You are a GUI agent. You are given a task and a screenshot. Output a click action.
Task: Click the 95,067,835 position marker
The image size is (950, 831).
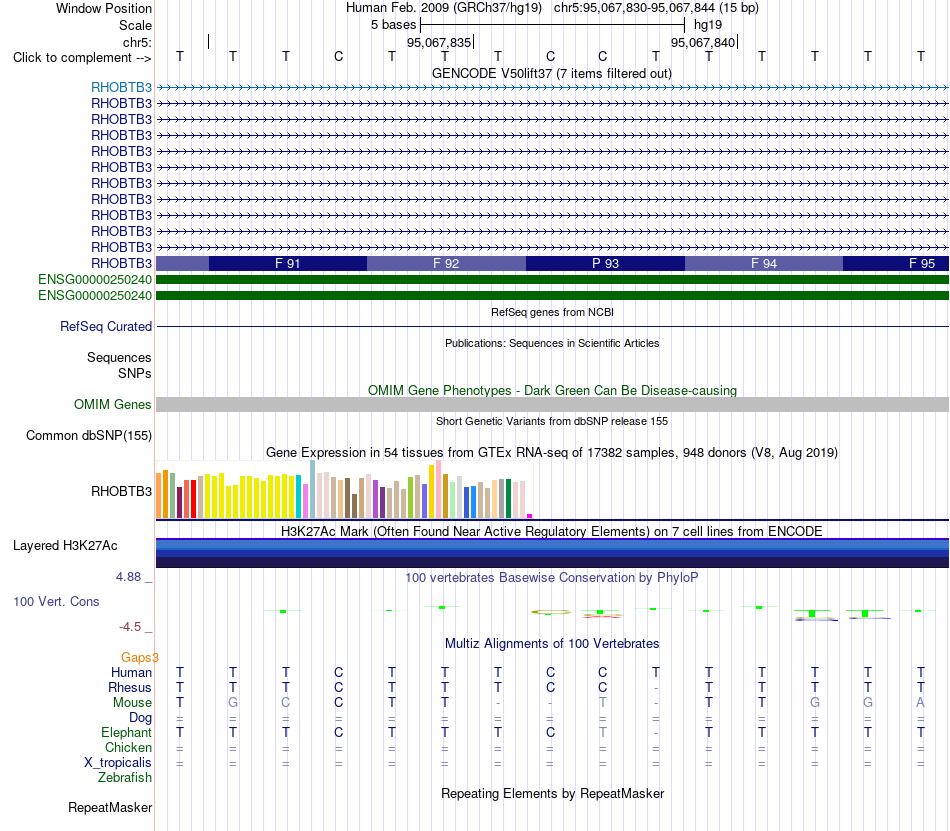(x=439, y=42)
